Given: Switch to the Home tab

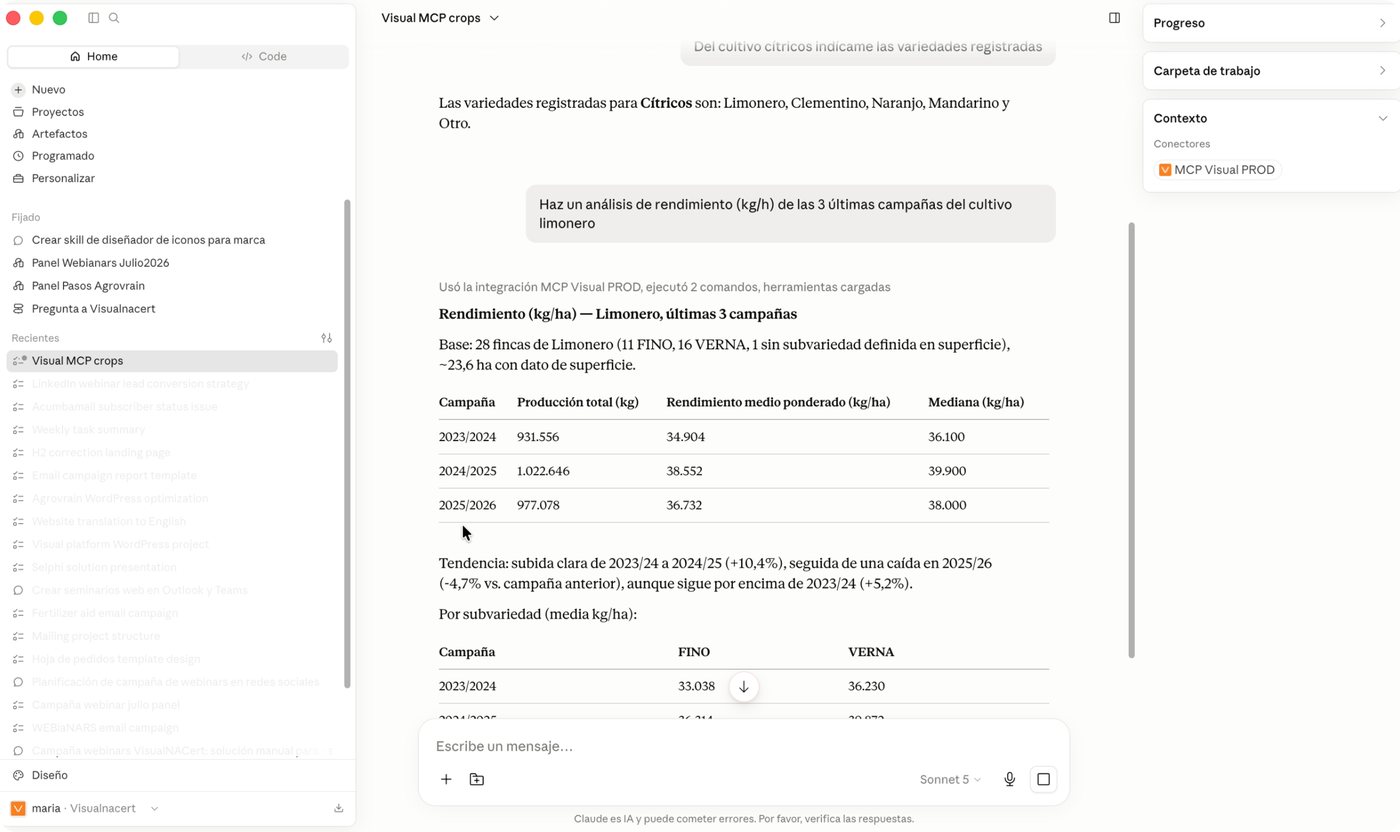Looking at the screenshot, I should (x=93, y=57).
